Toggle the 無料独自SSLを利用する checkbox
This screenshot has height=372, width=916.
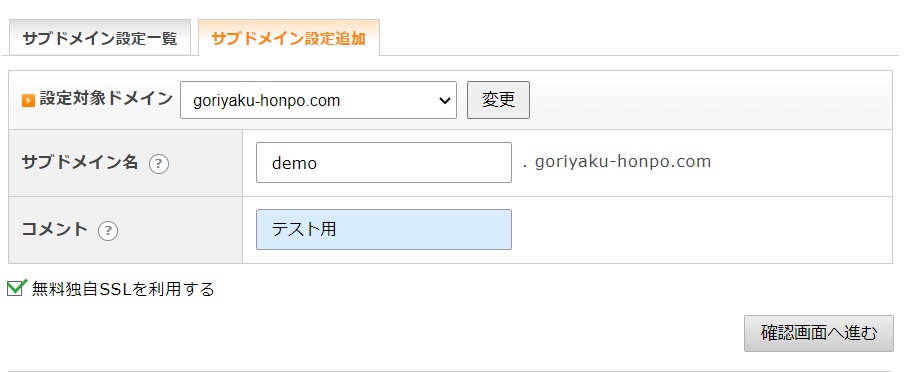(x=16, y=287)
